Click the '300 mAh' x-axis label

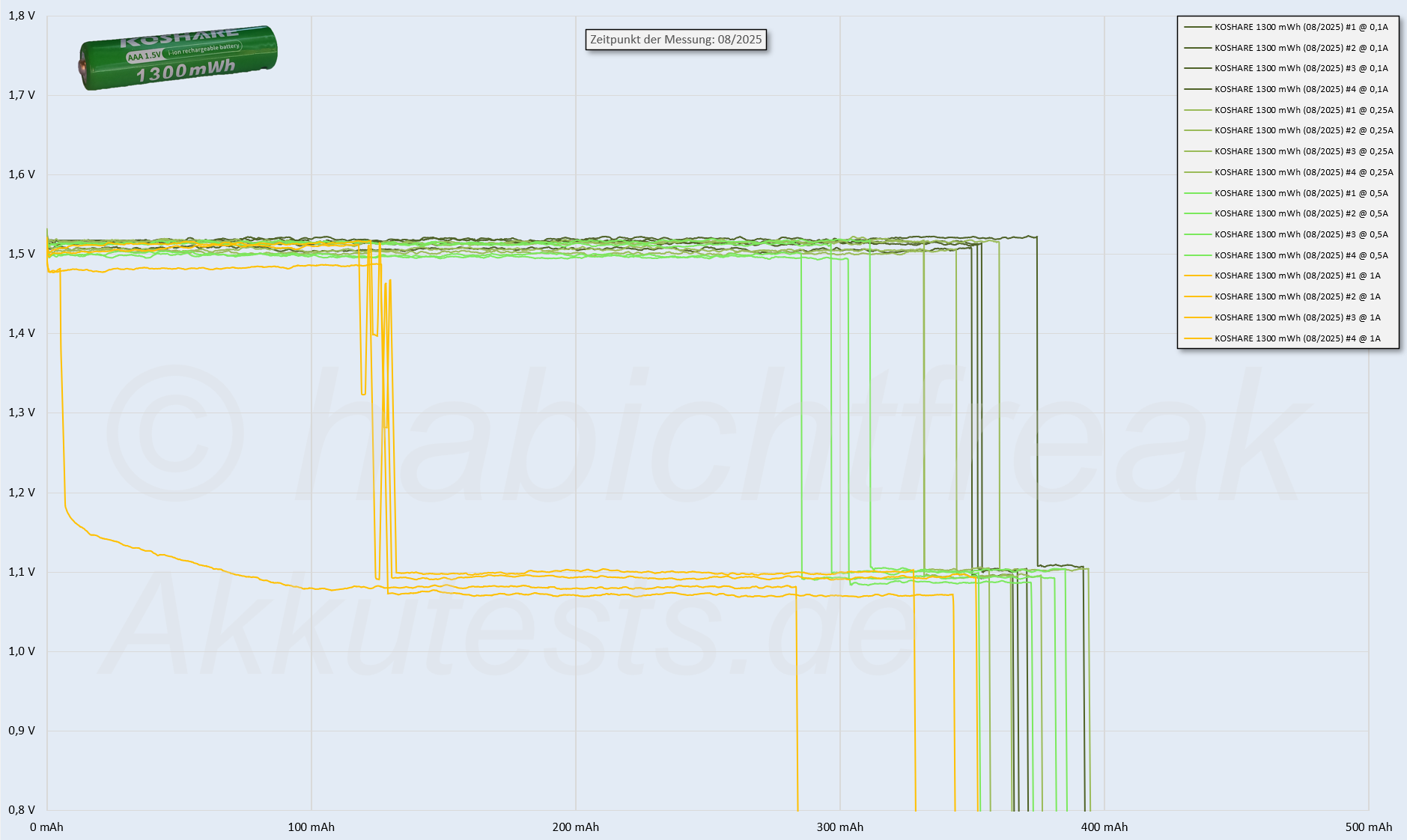[840, 827]
